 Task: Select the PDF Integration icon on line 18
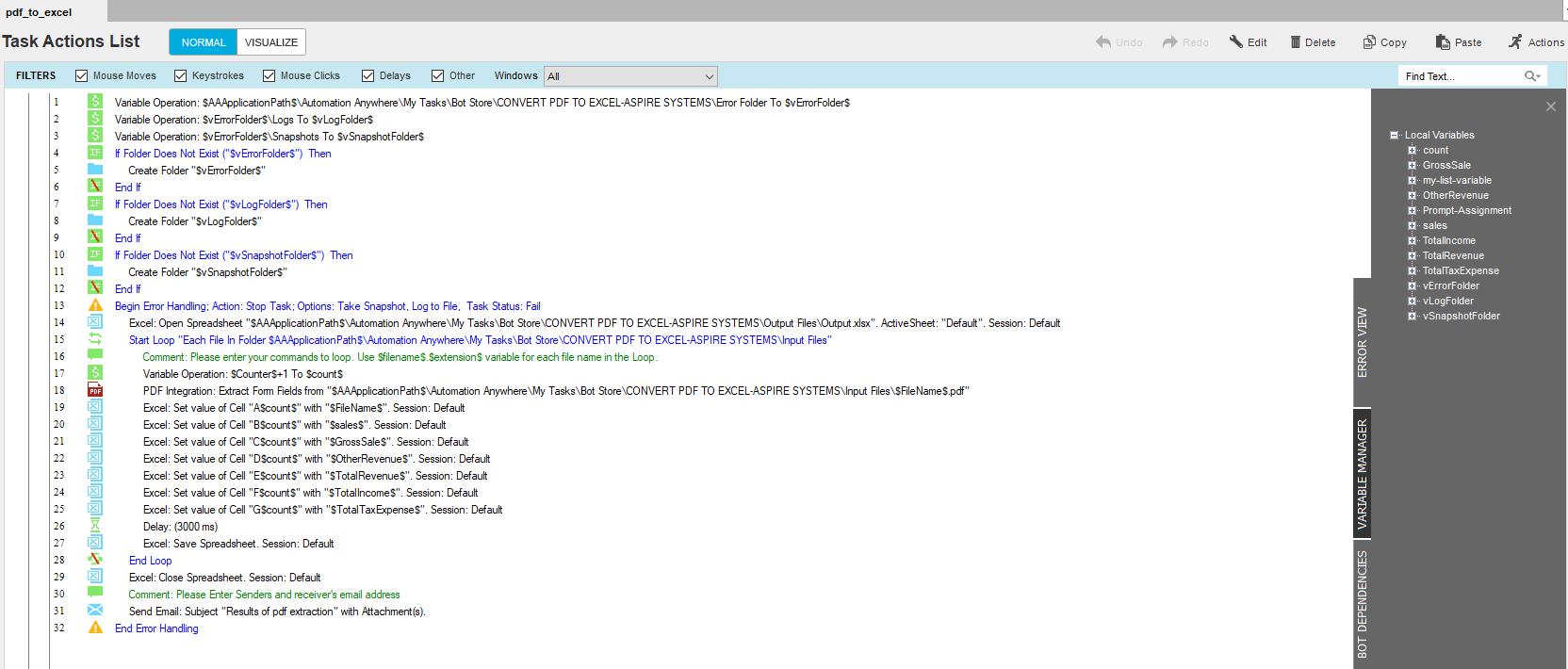click(x=95, y=390)
